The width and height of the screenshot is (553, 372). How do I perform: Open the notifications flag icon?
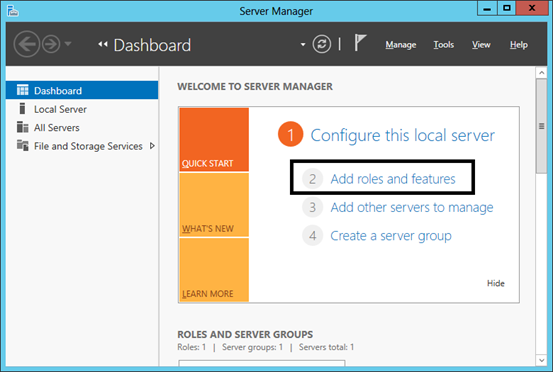(360, 43)
